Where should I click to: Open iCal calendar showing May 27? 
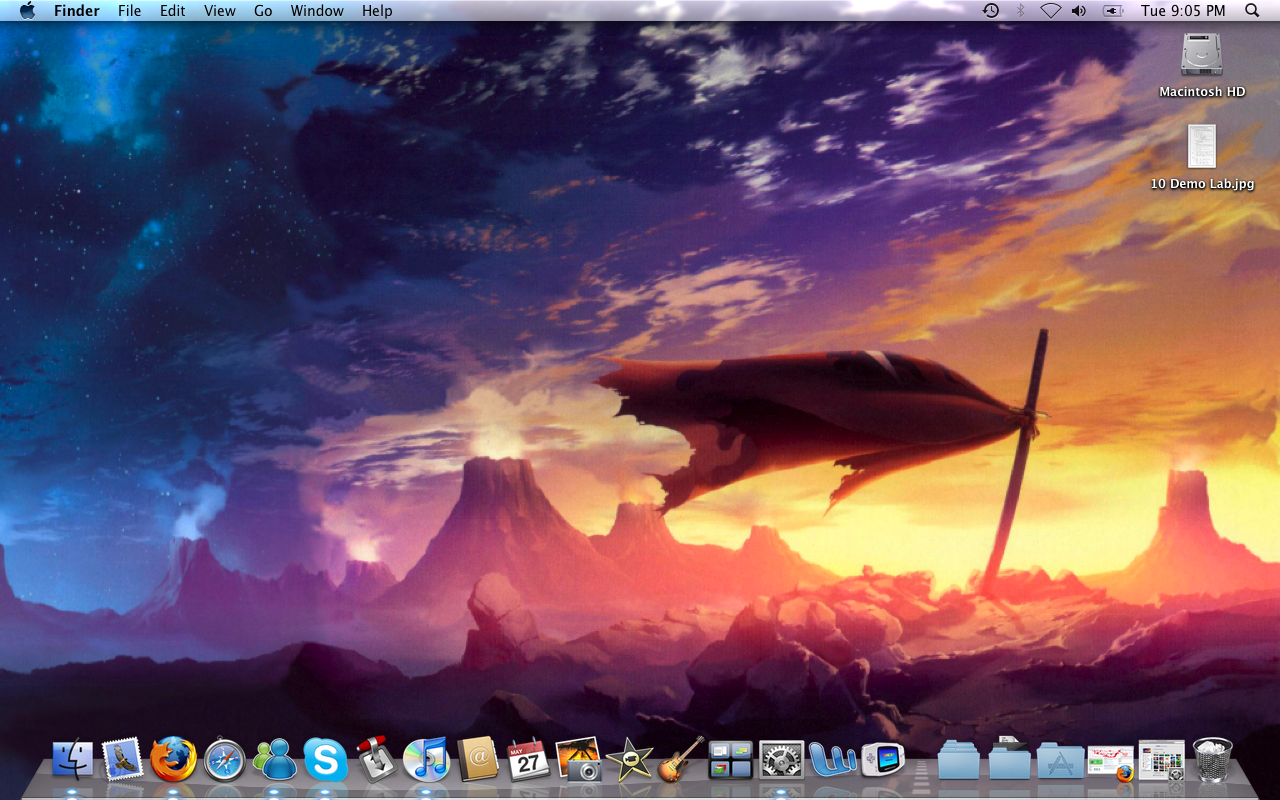click(528, 760)
